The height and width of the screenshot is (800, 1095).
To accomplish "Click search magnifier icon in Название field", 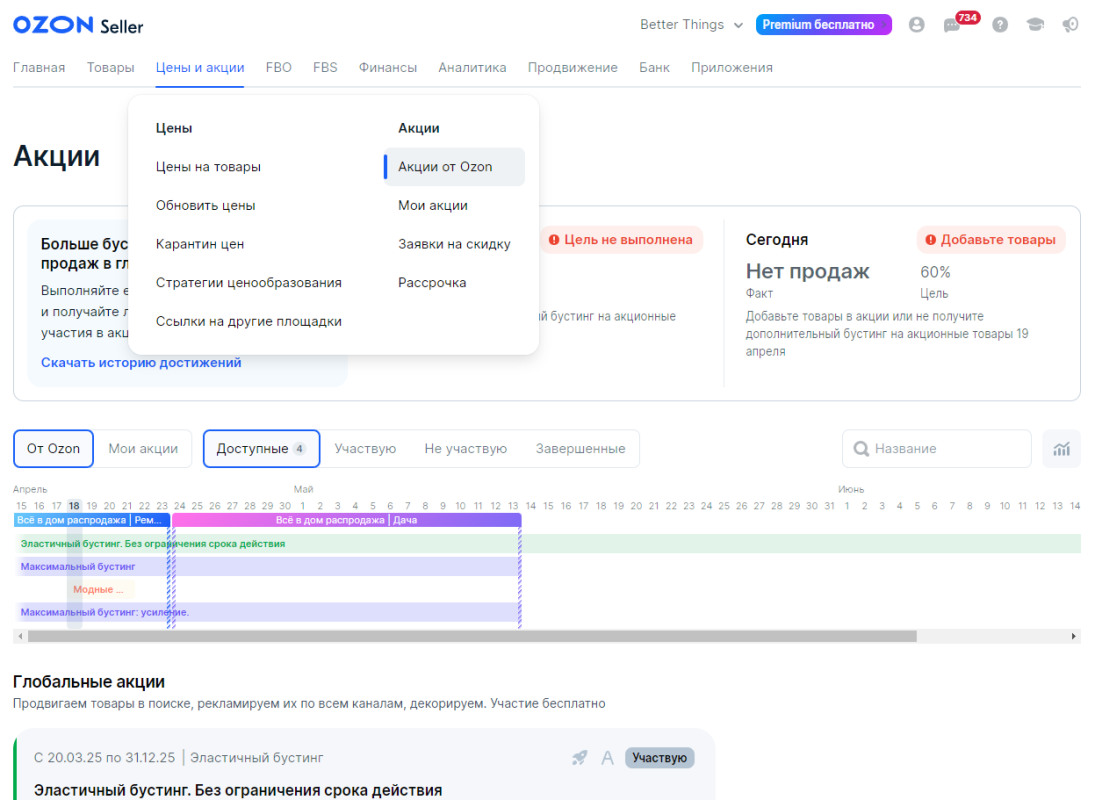I will [x=861, y=449].
